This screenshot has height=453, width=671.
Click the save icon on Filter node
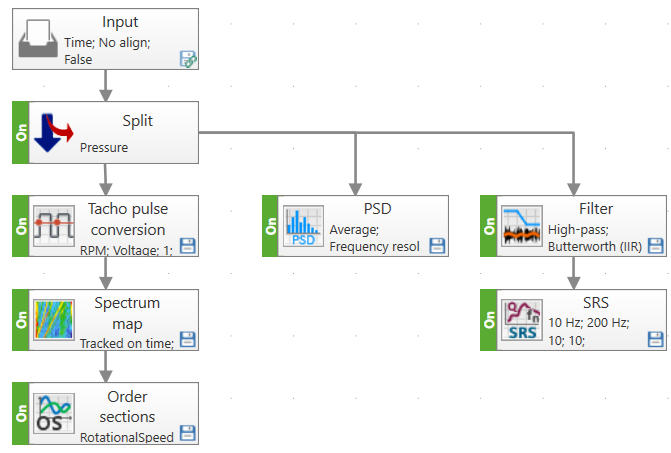(x=656, y=246)
